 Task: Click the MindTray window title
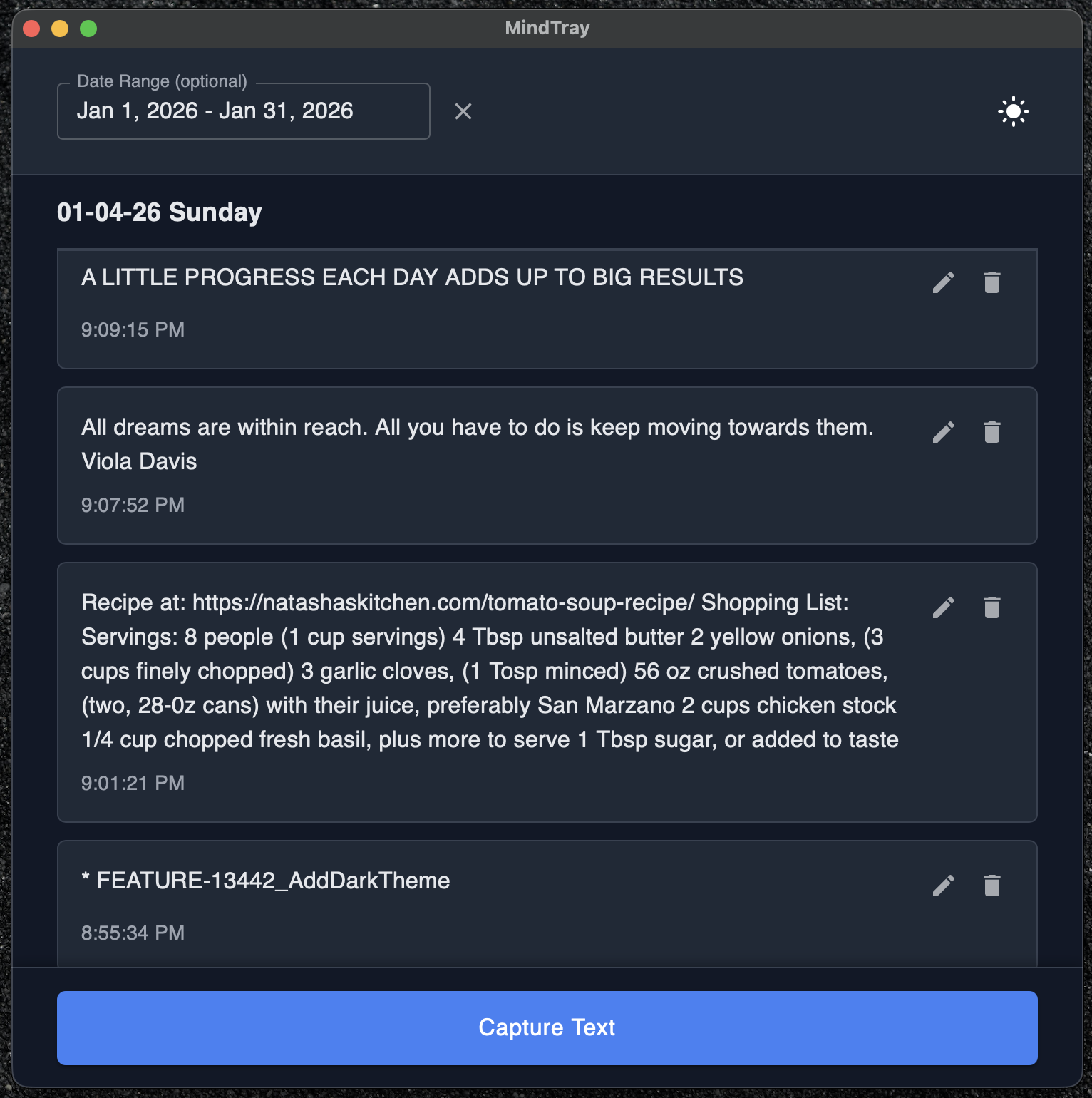click(547, 28)
